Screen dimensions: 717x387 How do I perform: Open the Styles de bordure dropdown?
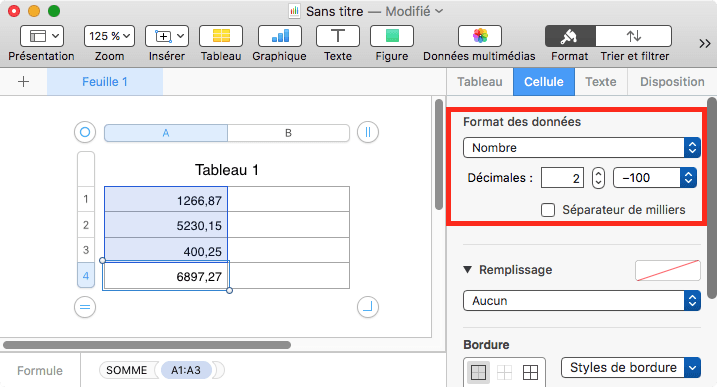coord(631,367)
